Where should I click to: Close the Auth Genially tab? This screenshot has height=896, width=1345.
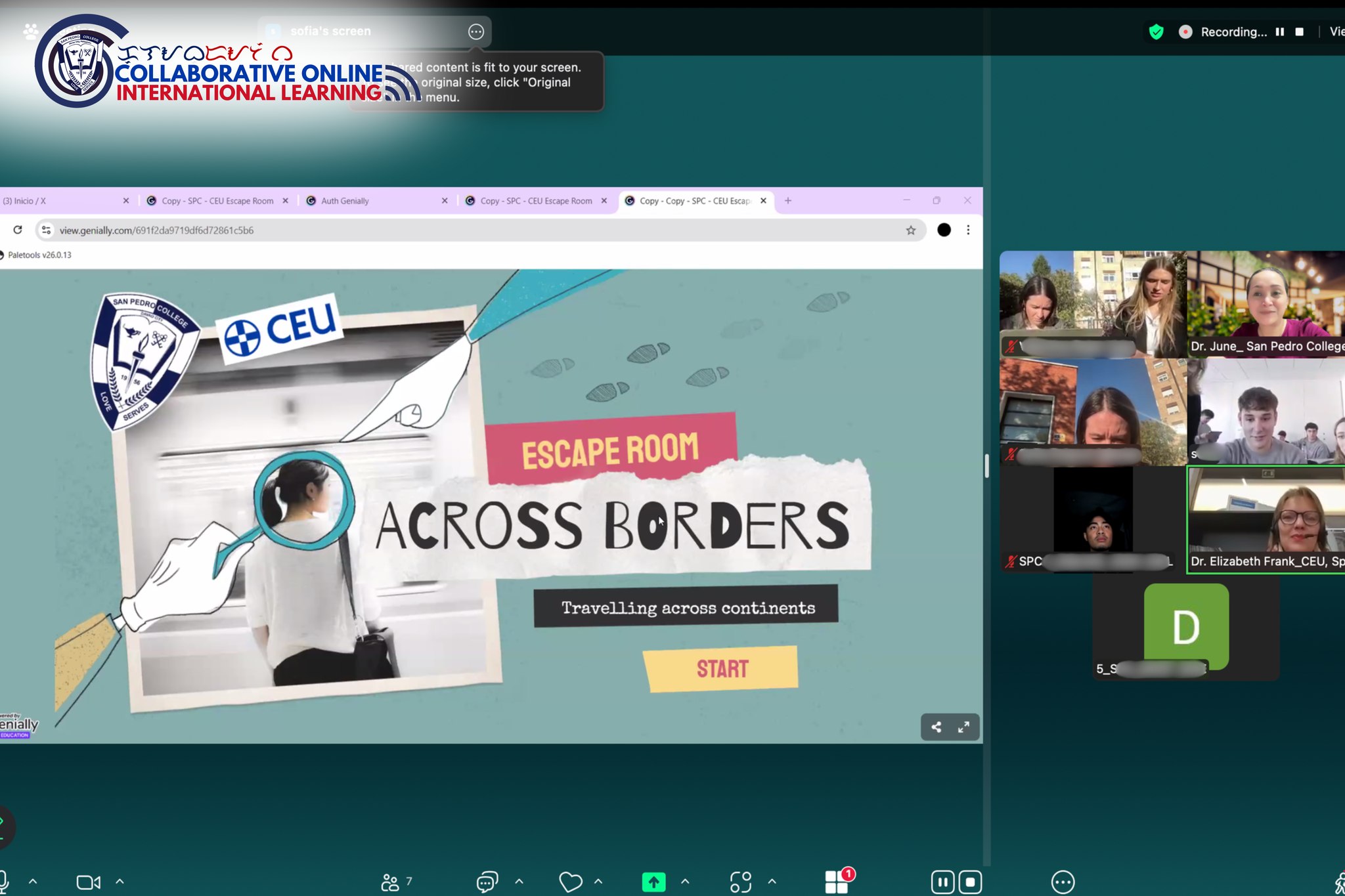click(x=445, y=201)
